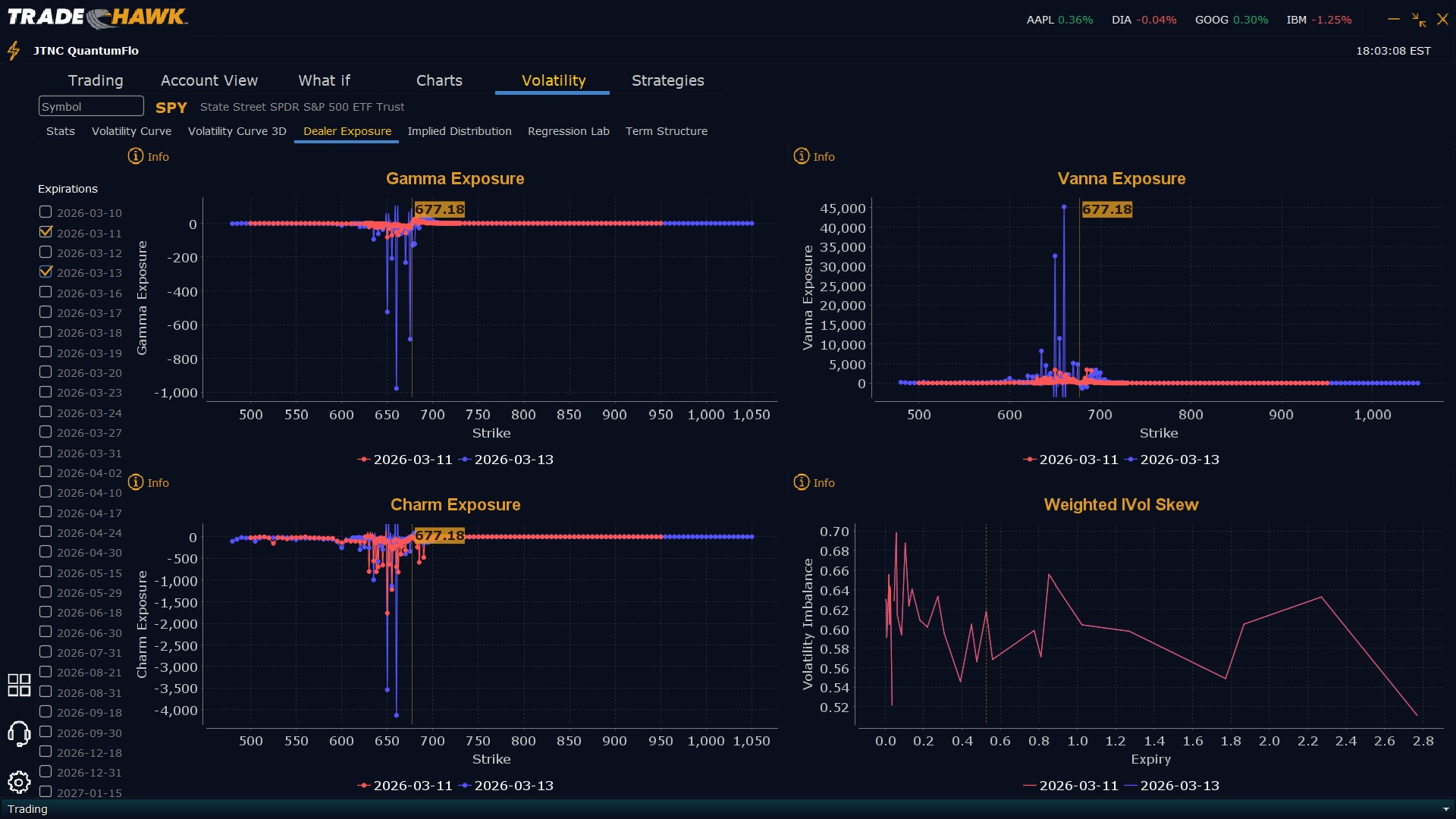Open the Term Structure sub-tab
Viewport: 1456px width, 819px height.
point(666,131)
